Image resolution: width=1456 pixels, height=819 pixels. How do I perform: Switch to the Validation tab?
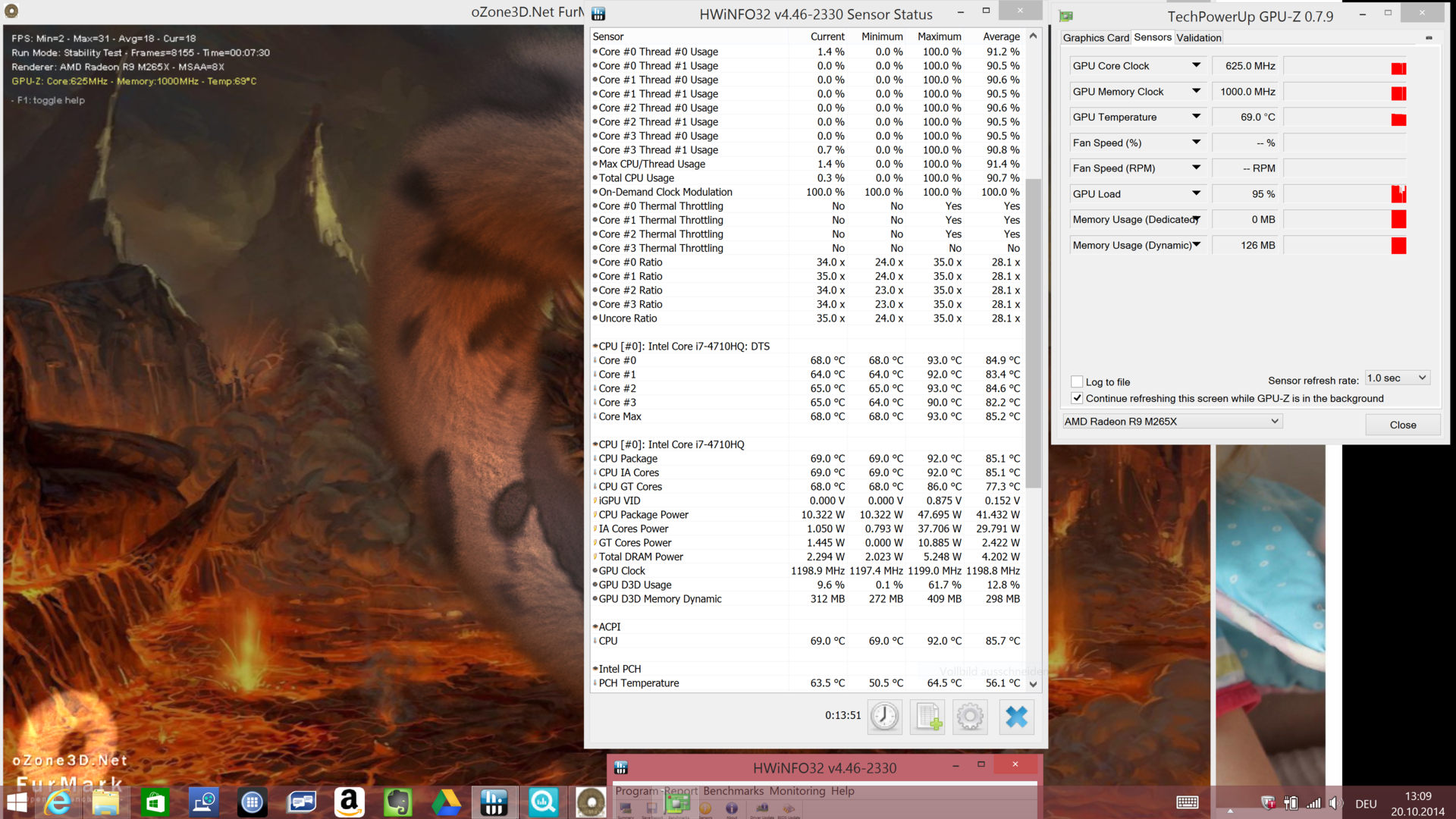point(1198,38)
